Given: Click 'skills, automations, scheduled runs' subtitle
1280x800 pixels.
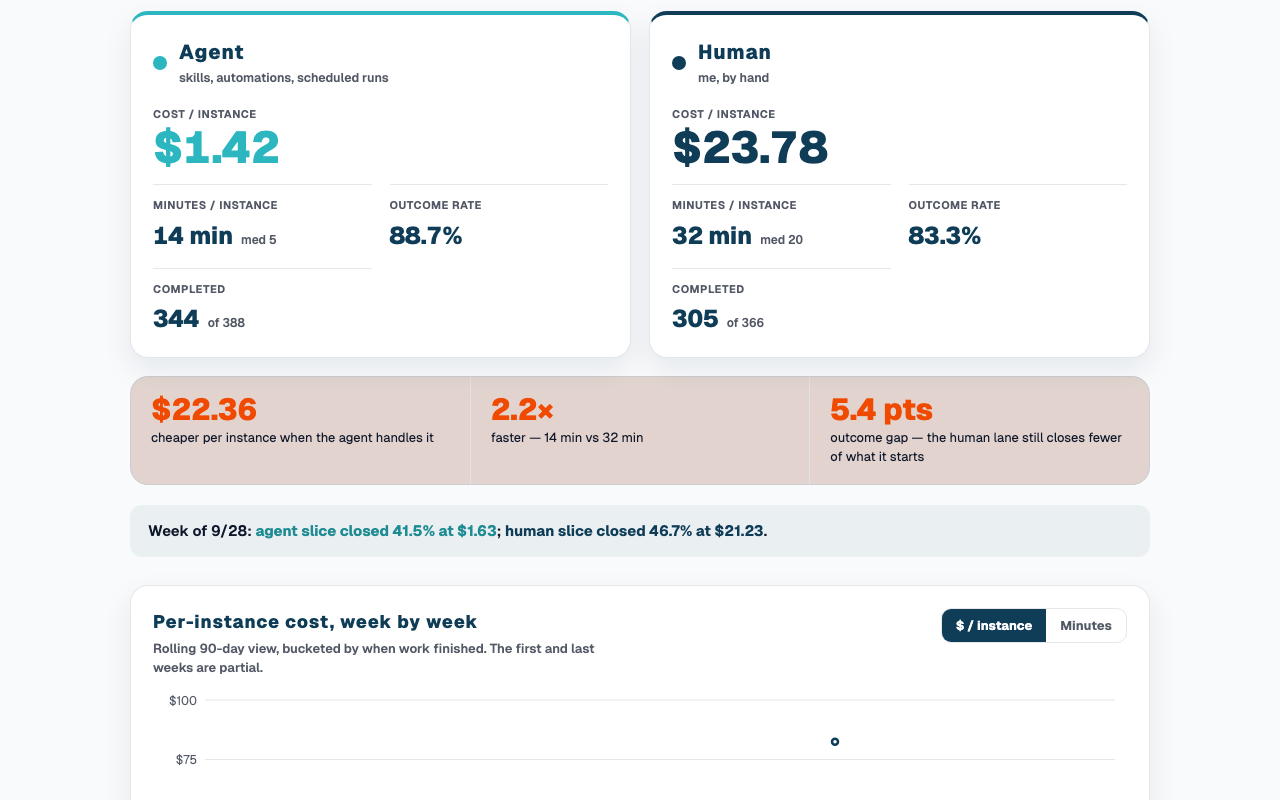Looking at the screenshot, I should click(284, 78).
